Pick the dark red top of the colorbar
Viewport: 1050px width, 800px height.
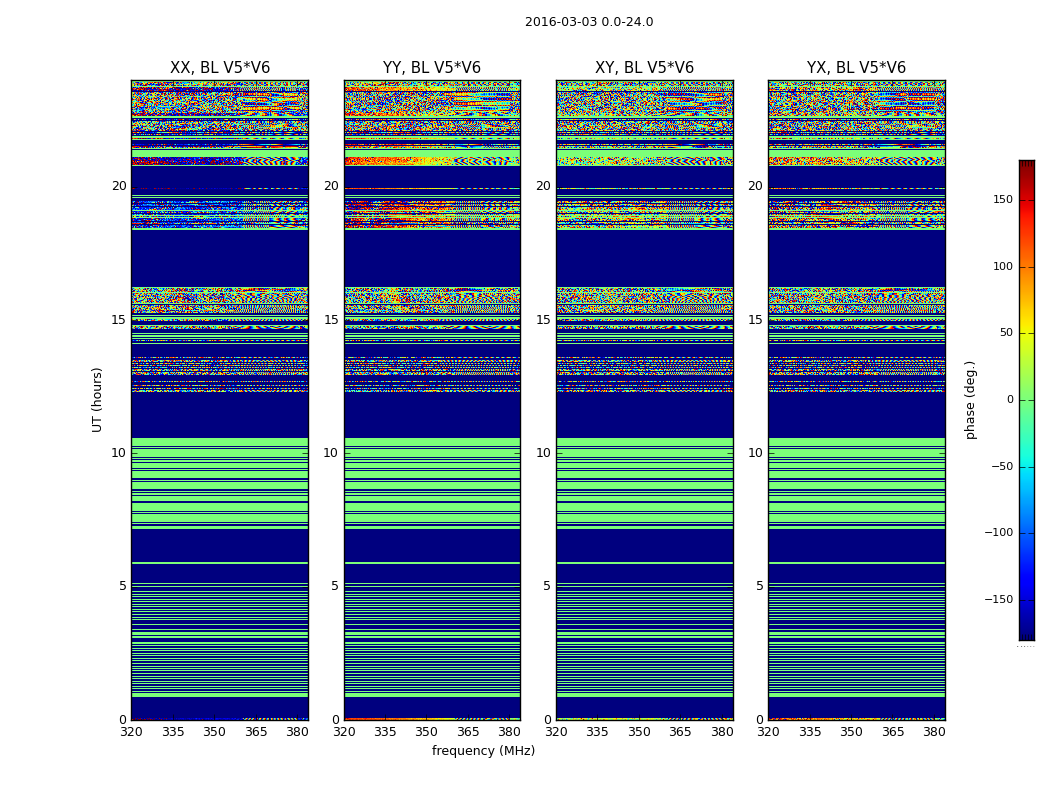tap(1026, 165)
